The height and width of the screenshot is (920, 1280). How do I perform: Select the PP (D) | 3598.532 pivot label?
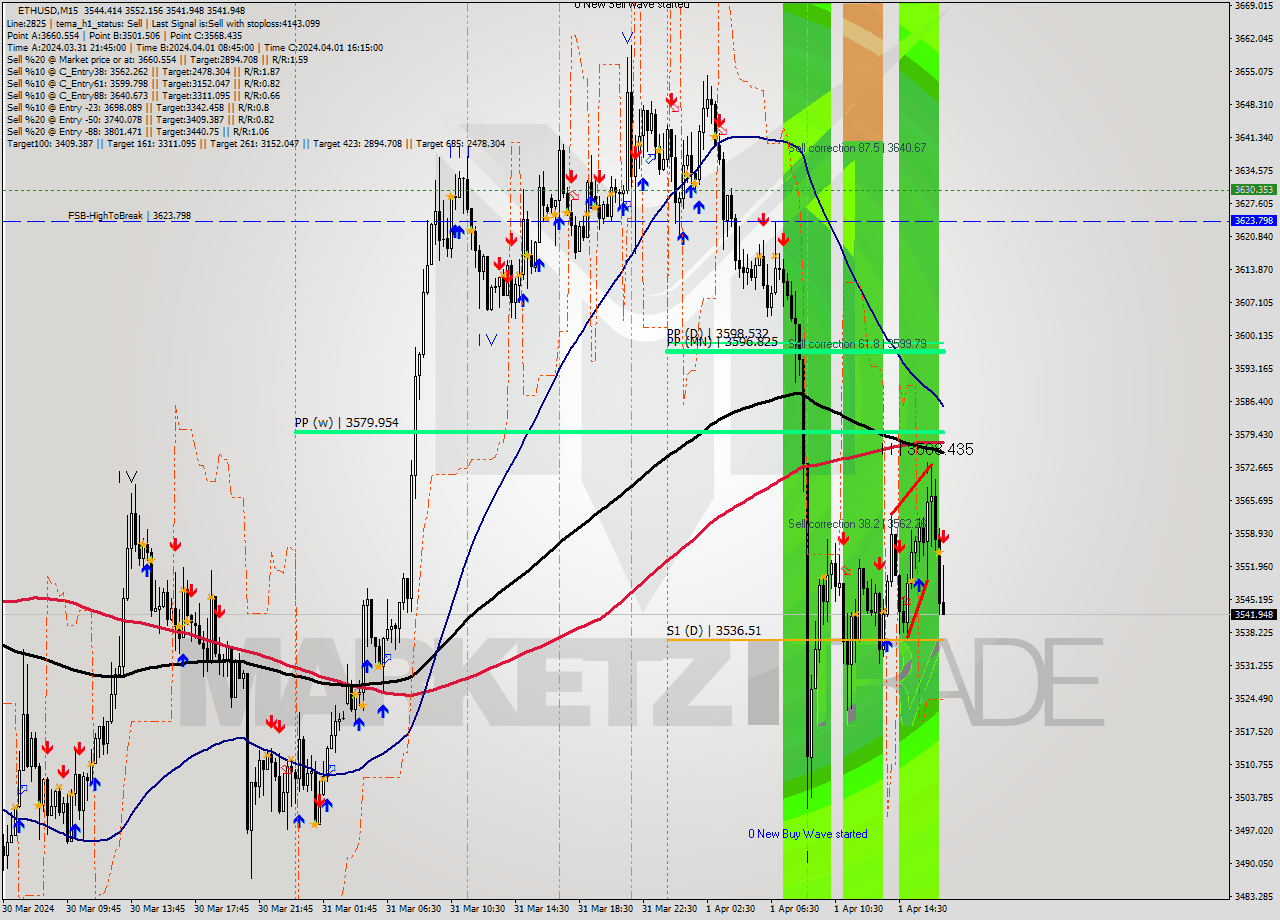(x=717, y=333)
